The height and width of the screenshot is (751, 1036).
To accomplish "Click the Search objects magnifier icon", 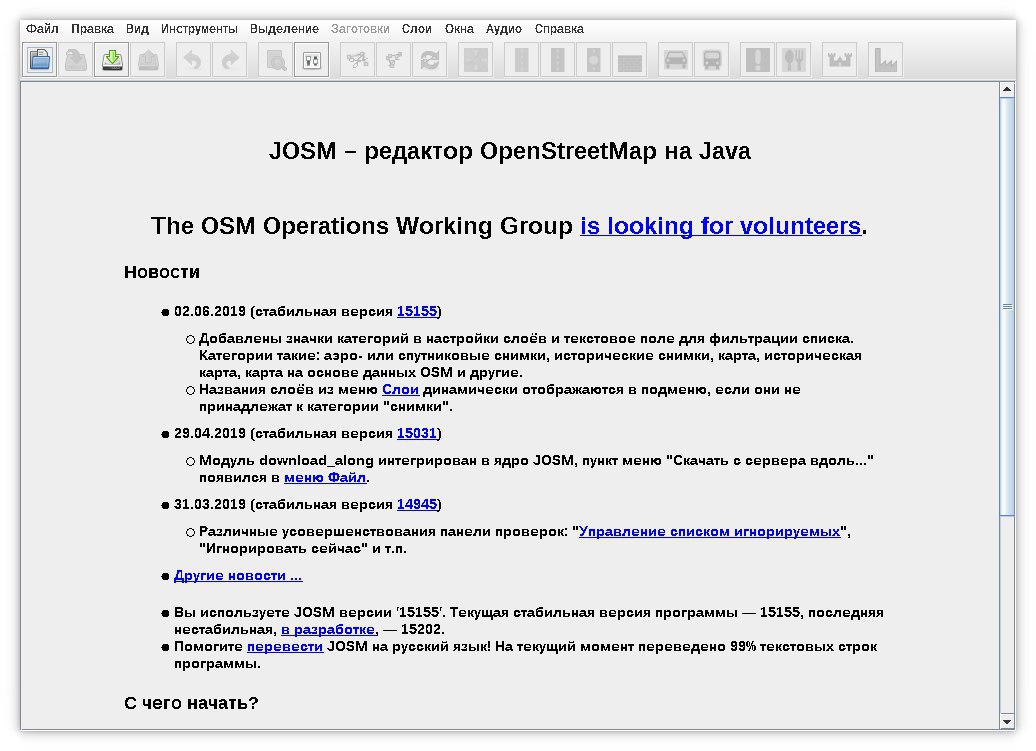I will tap(276, 60).
